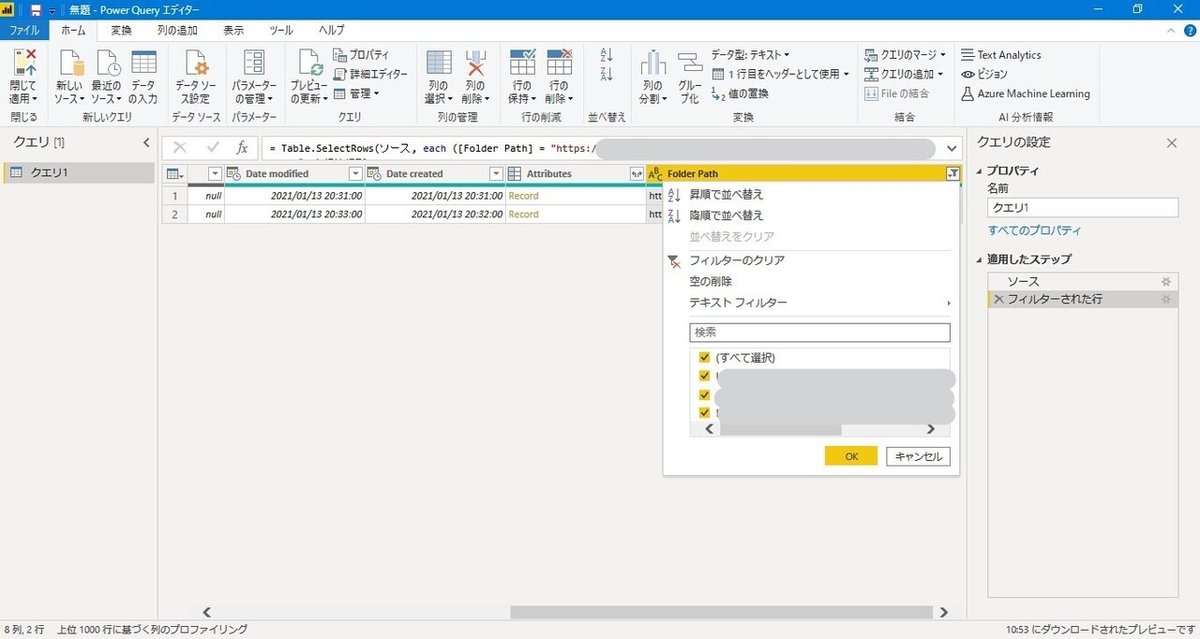Switch to the ツール (Tools) tab
This screenshot has height=639, width=1200.
pos(281,31)
